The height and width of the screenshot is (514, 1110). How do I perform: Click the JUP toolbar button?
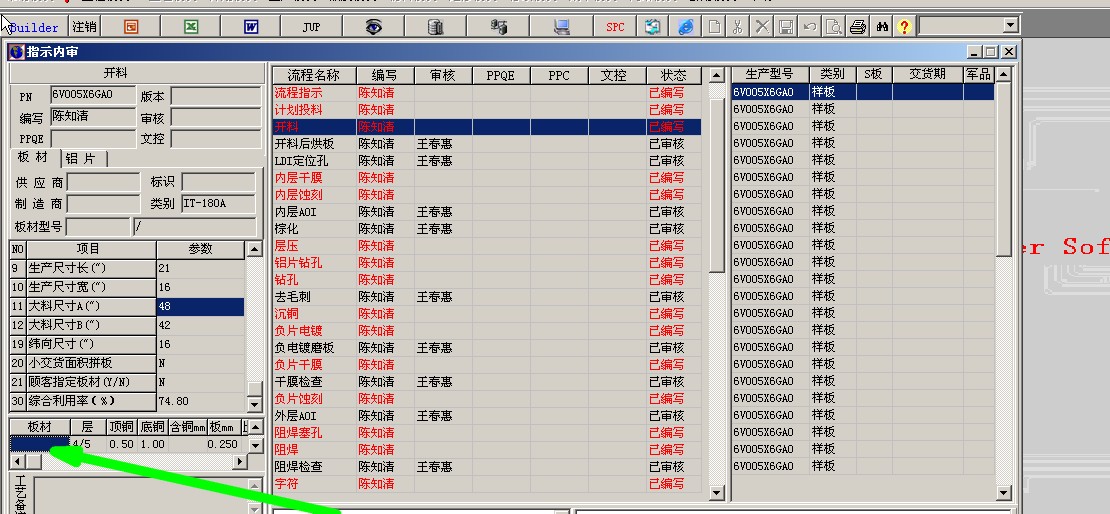(311, 27)
